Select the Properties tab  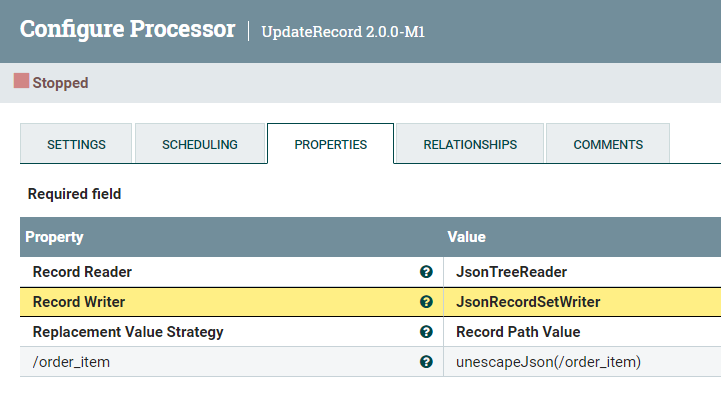[x=330, y=144]
